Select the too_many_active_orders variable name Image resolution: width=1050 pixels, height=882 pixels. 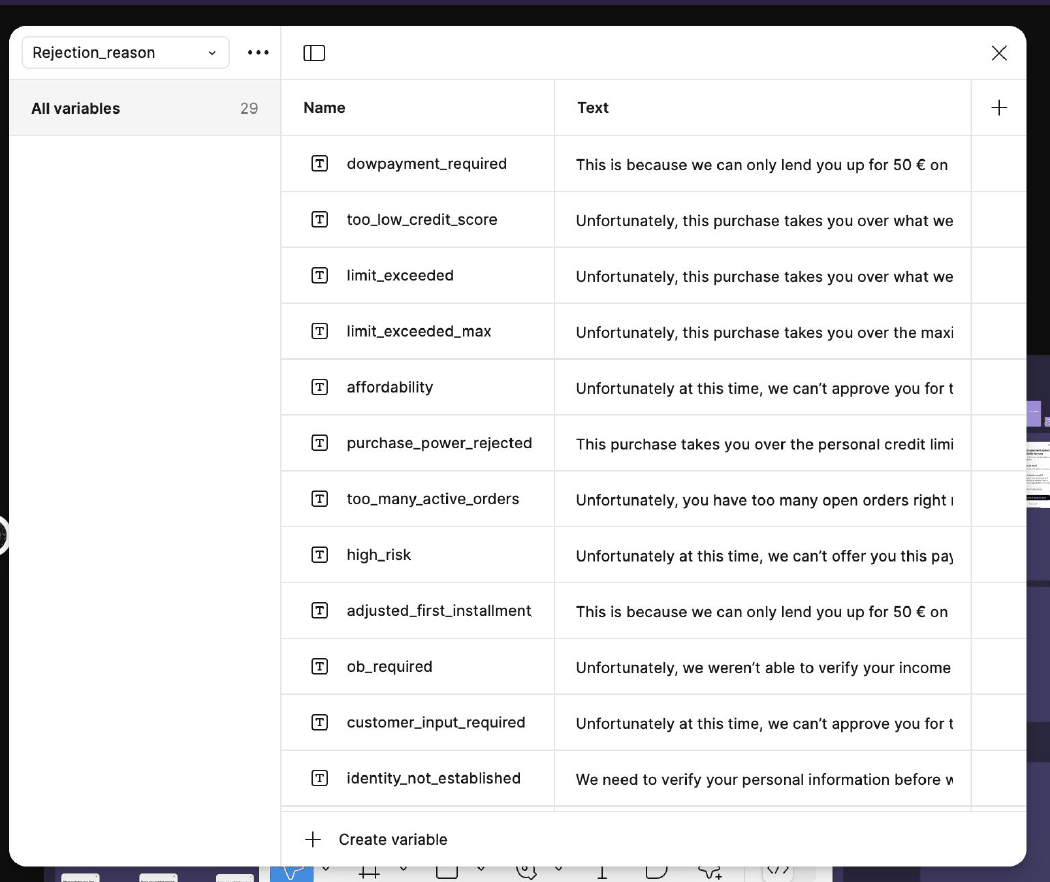pos(433,499)
